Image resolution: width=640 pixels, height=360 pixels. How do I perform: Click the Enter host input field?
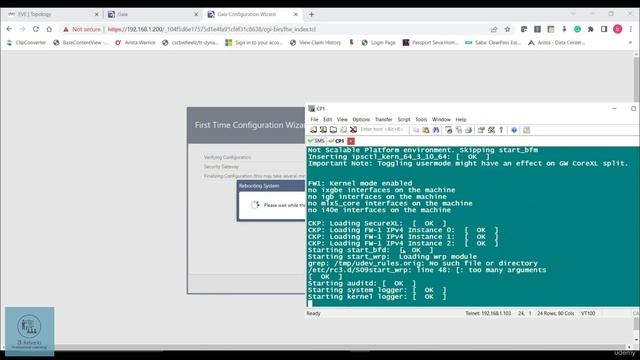pos(382,130)
